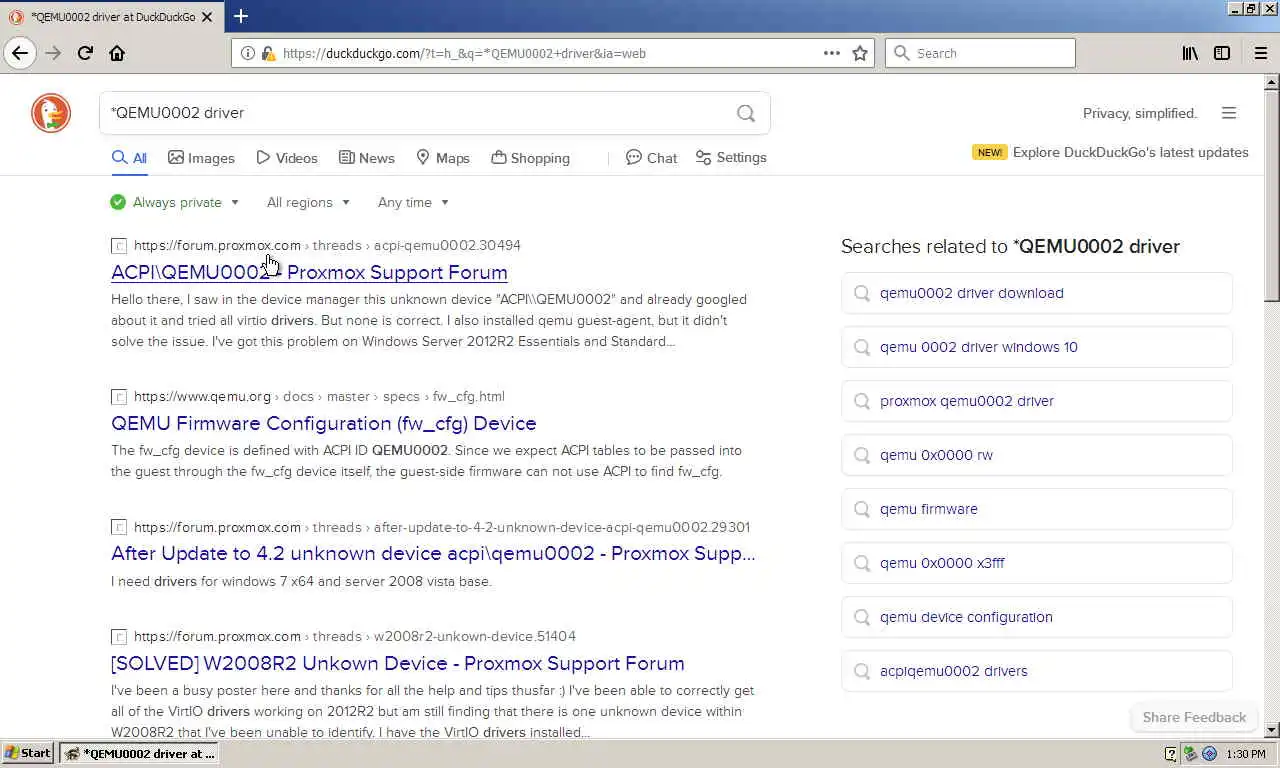Click the browser Forward arrow
The width and height of the screenshot is (1280, 768).
[x=53, y=53]
